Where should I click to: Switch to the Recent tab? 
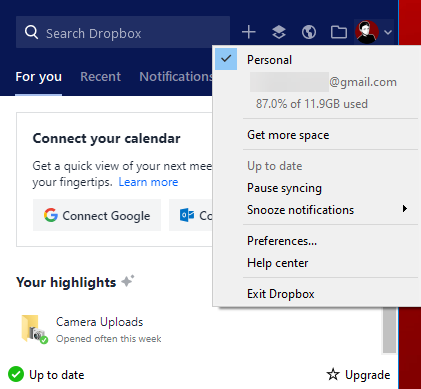[x=100, y=77]
